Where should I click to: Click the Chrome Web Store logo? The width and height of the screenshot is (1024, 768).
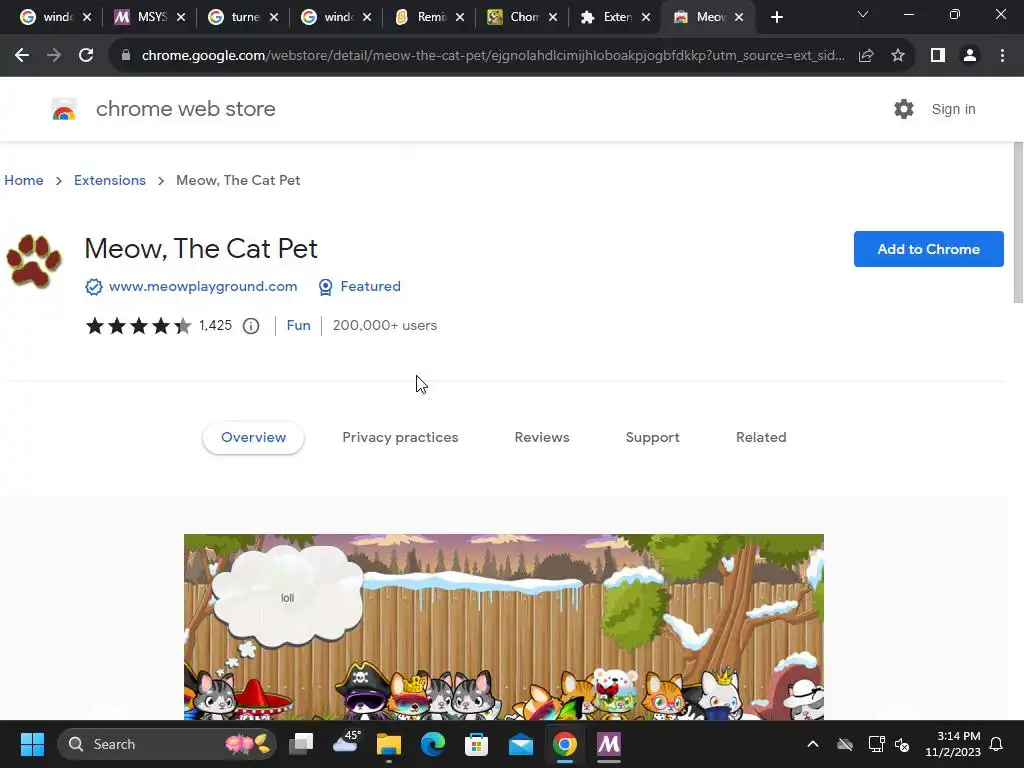(64, 109)
